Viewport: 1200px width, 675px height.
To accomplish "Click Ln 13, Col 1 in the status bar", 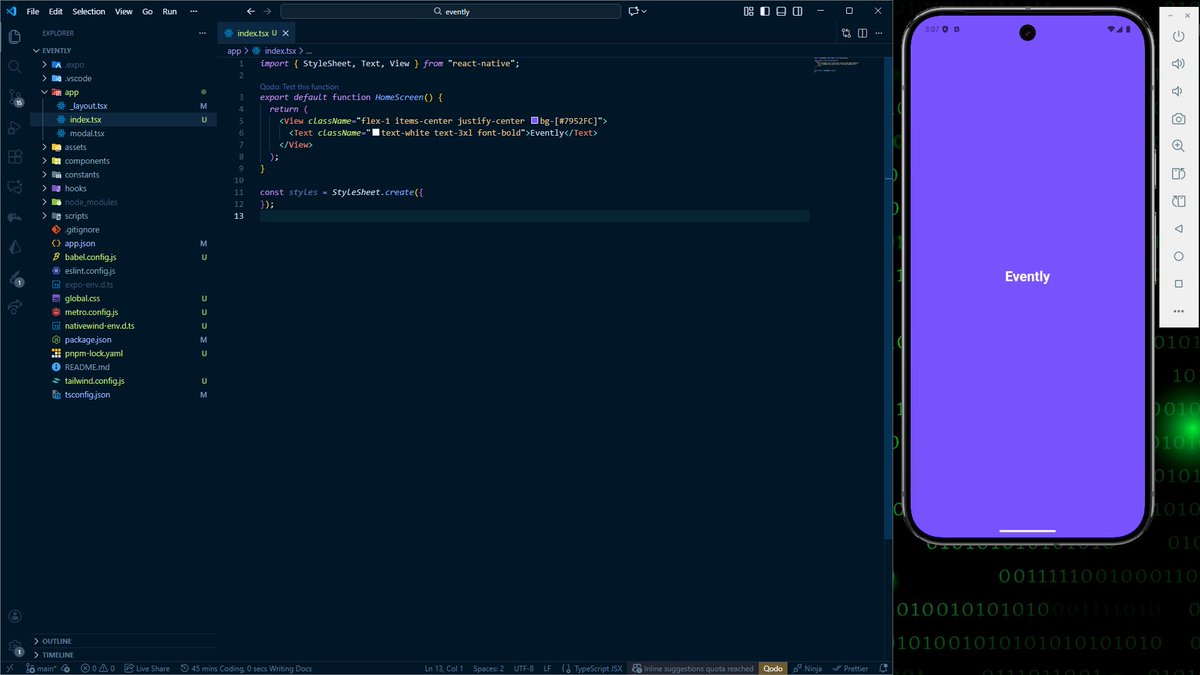I will pyautogui.click(x=443, y=668).
